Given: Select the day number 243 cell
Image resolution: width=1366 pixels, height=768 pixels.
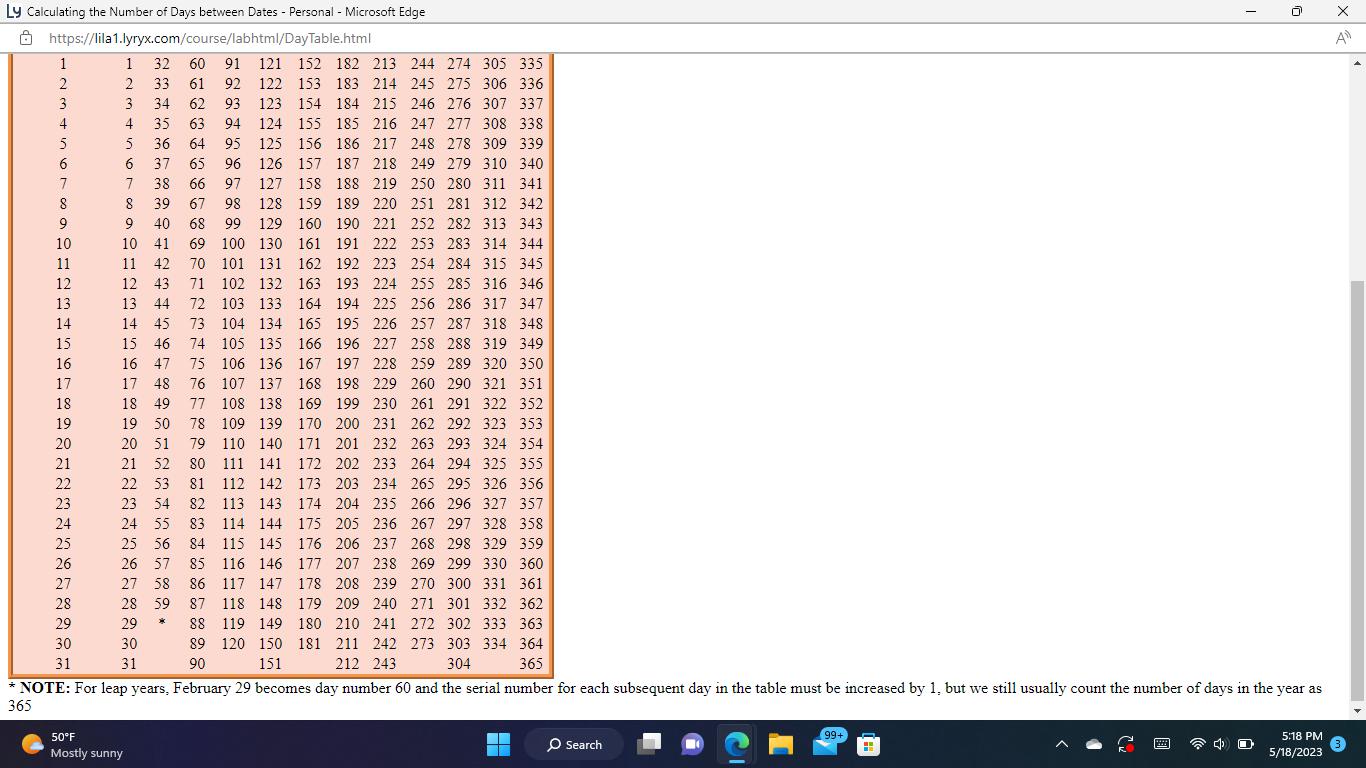Looking at the screenshot, I should pos(385,664).
